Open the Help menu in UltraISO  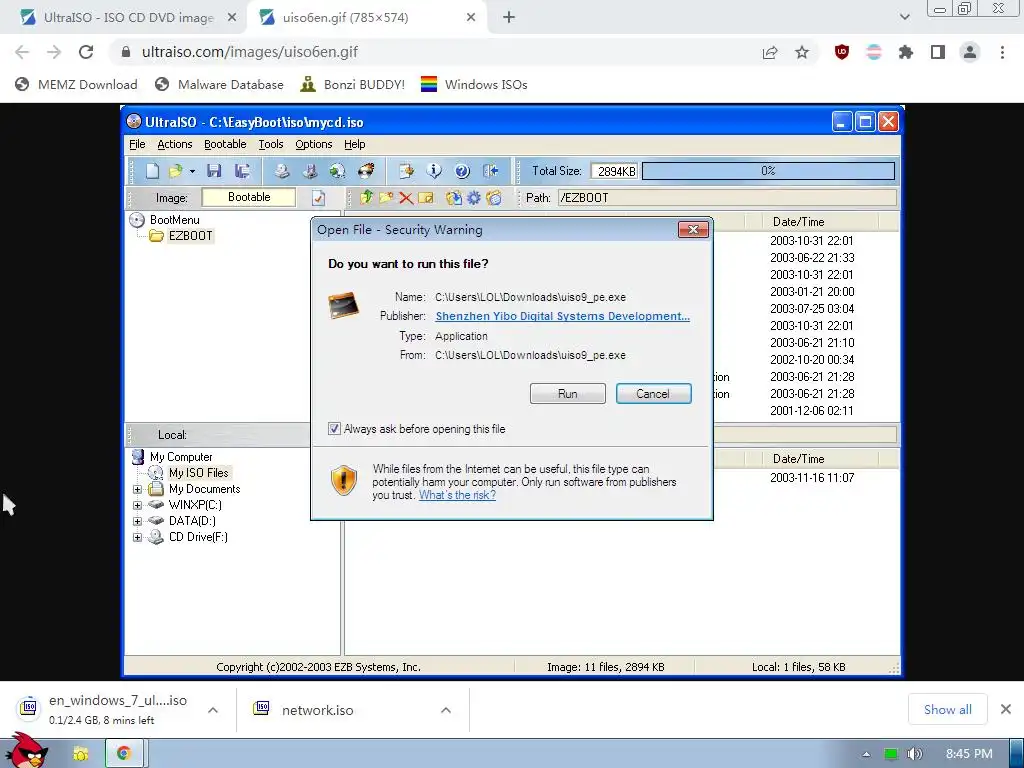click(x=355, y=144)
